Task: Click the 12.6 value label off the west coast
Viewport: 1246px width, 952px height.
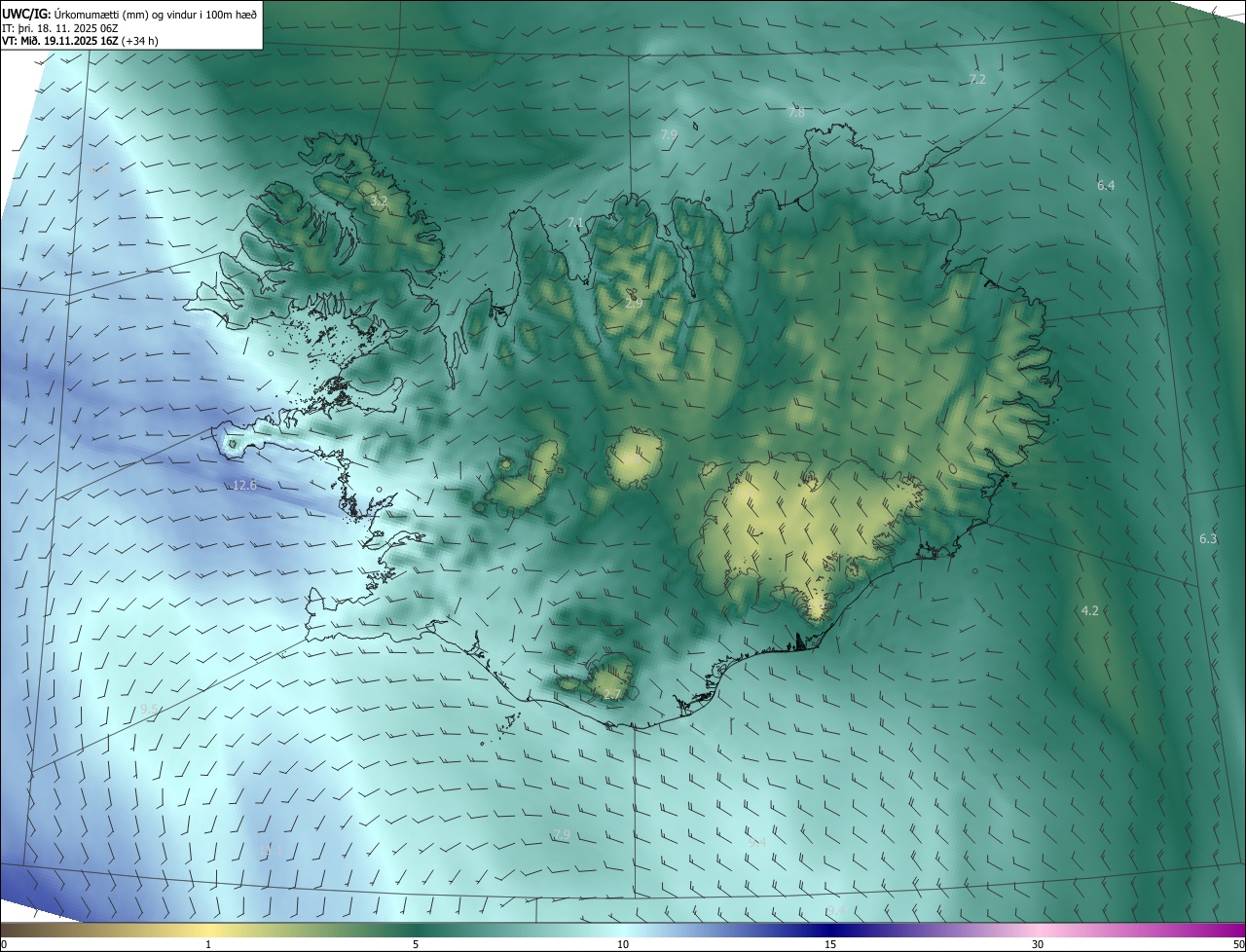Action: pyautogui.click(x=244, y=485)
